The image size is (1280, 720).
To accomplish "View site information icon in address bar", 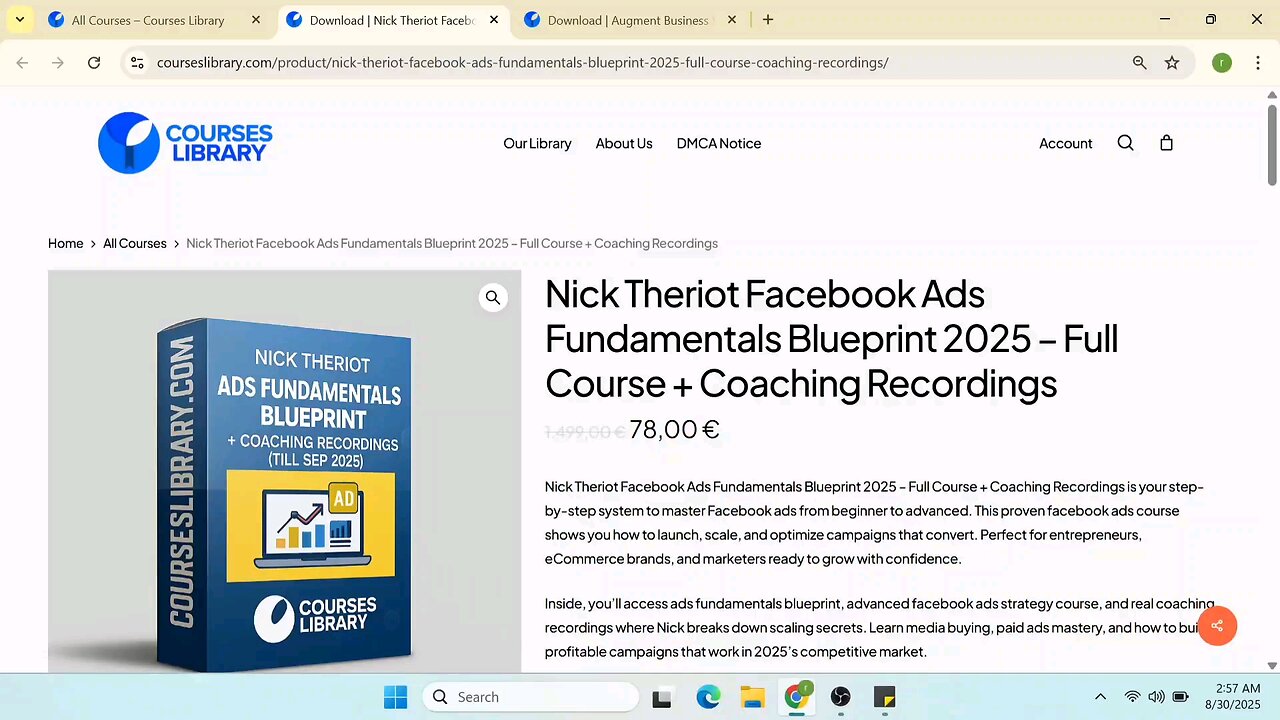I will (x=138, y=63).
